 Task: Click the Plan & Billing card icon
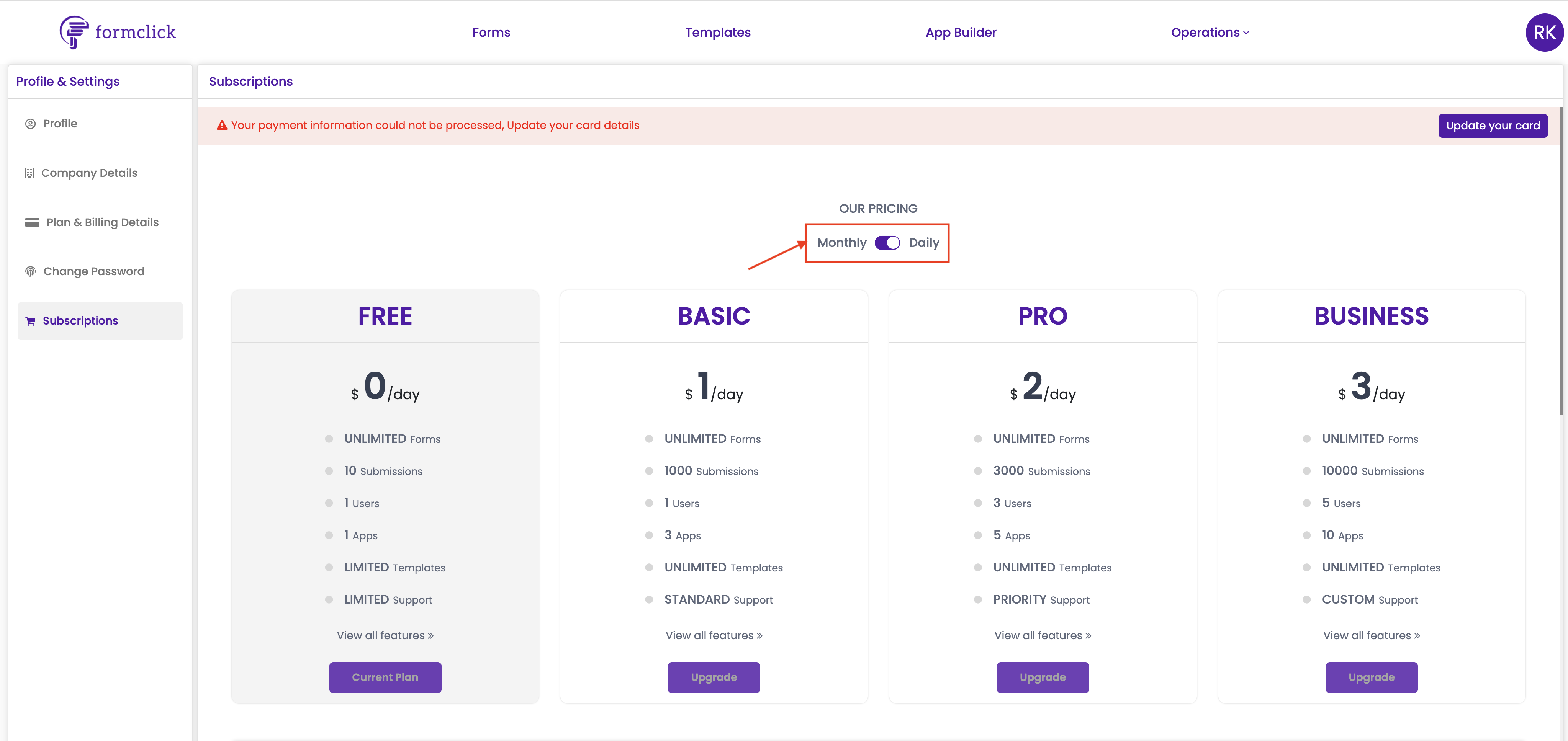(32, 222)
